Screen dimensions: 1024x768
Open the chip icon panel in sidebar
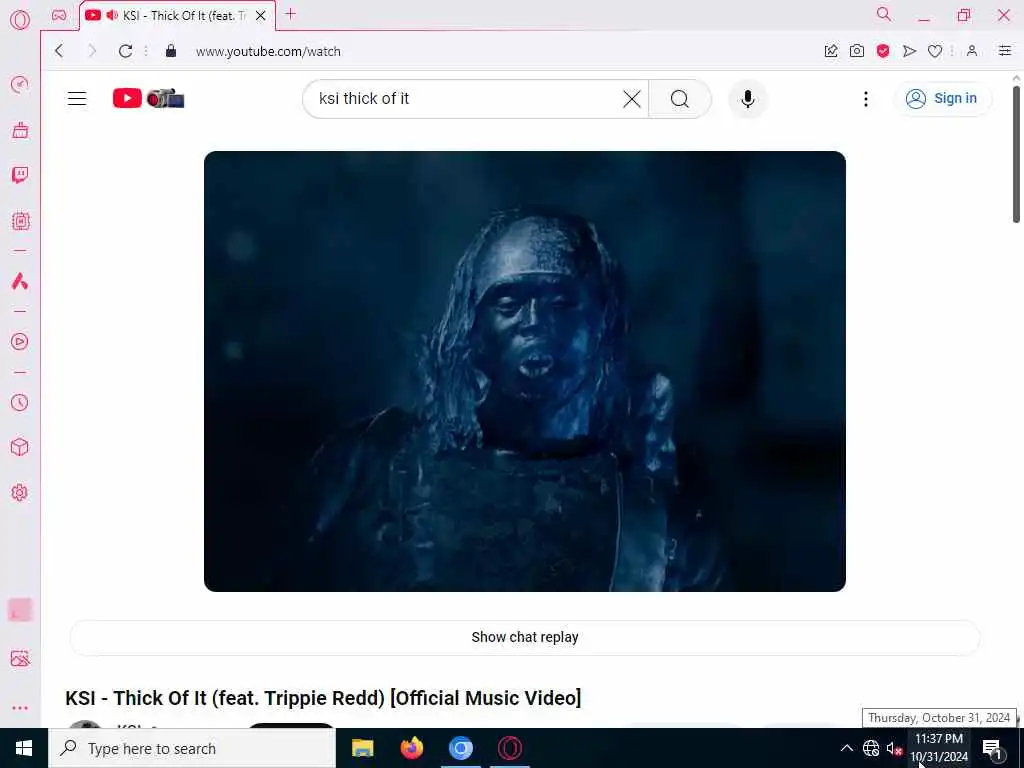pyautogui.click(x=20, y=221)
